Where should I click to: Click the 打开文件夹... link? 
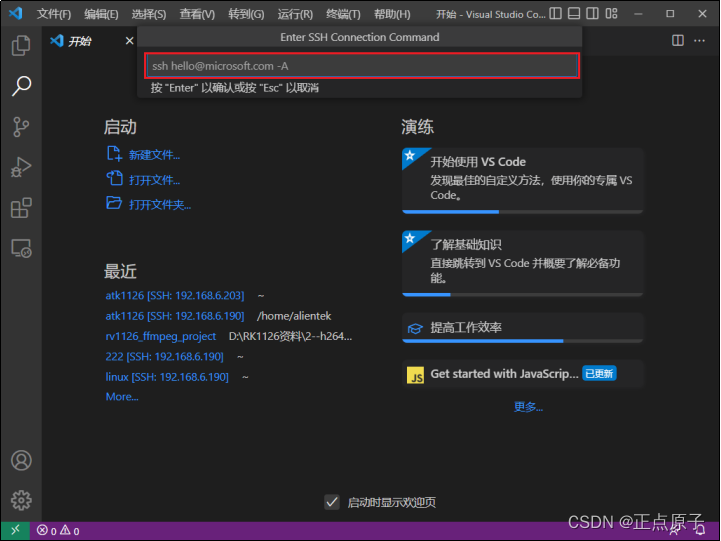click(x=160, y=205)
